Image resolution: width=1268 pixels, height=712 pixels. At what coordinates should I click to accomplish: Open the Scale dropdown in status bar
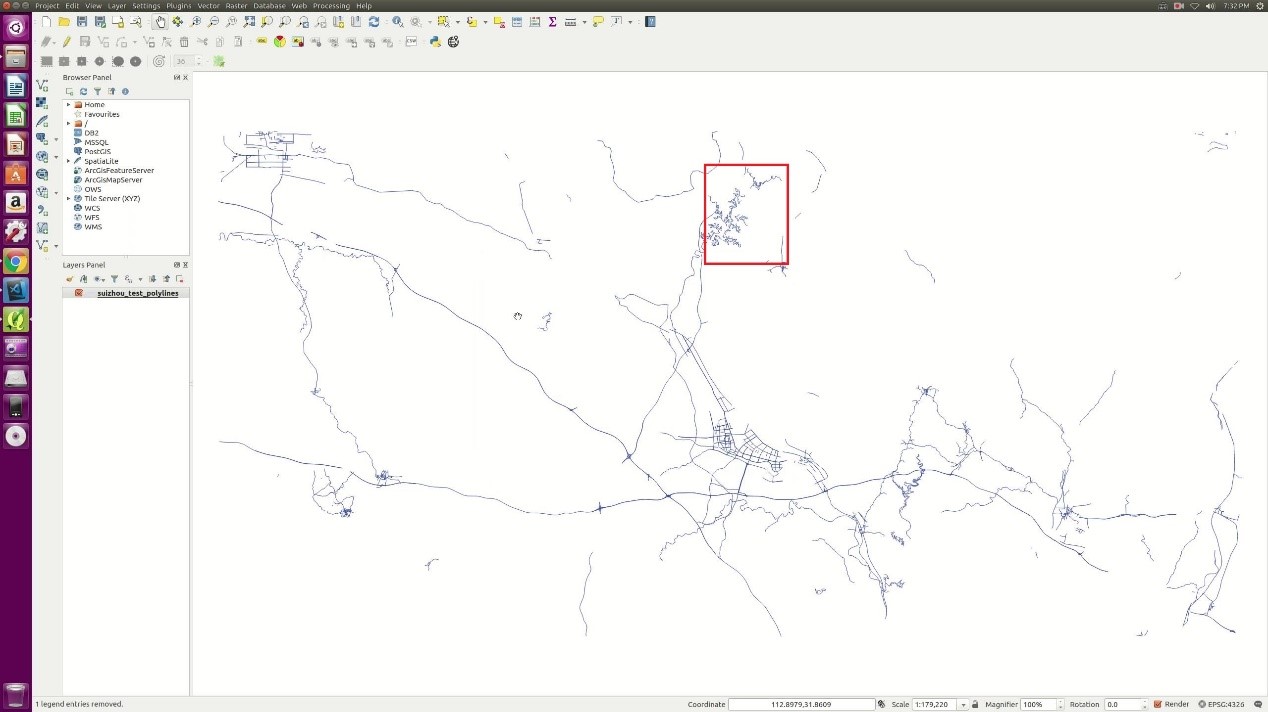pyautogui.click(x=963, y=704)
